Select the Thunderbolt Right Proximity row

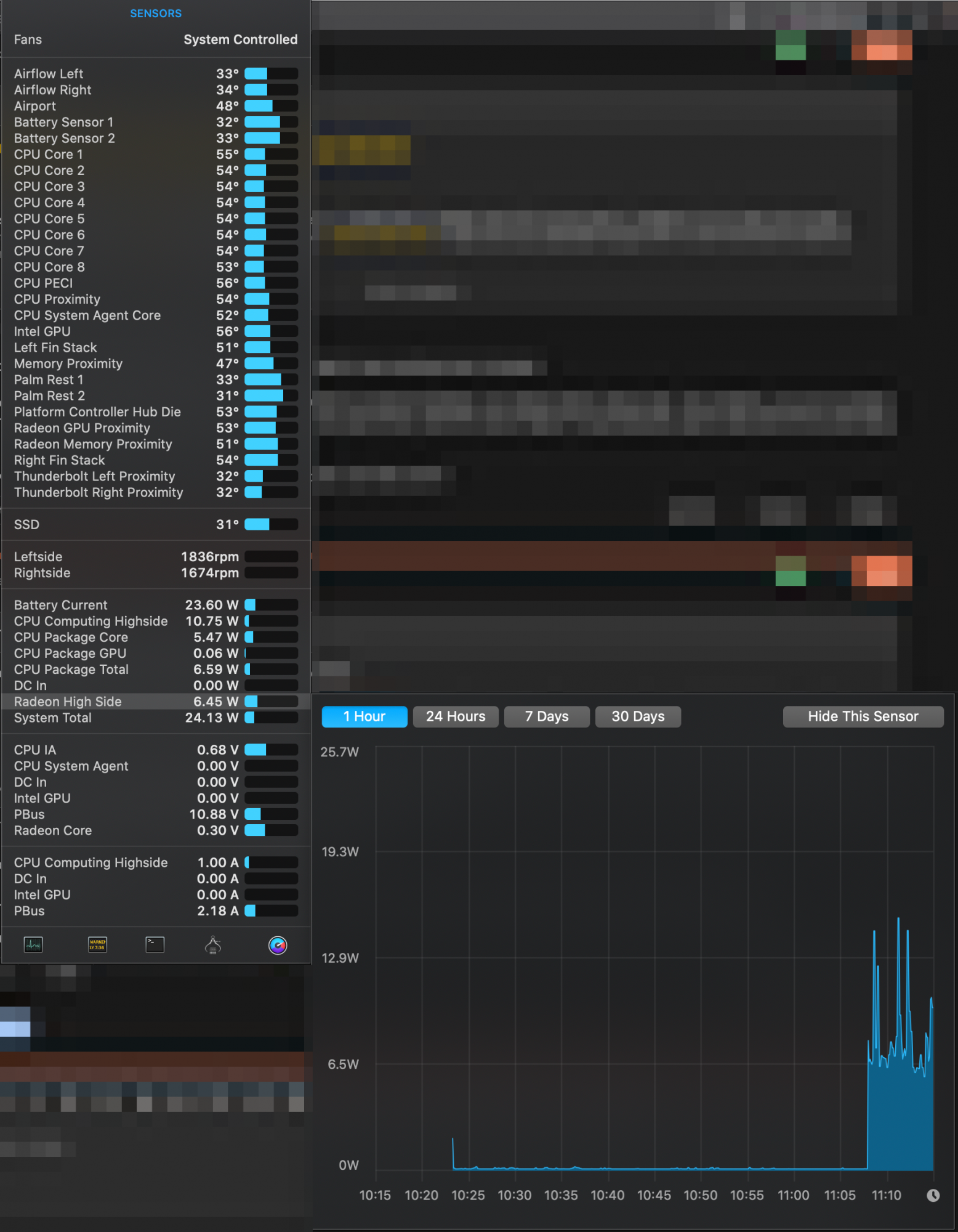coord(156,492)
